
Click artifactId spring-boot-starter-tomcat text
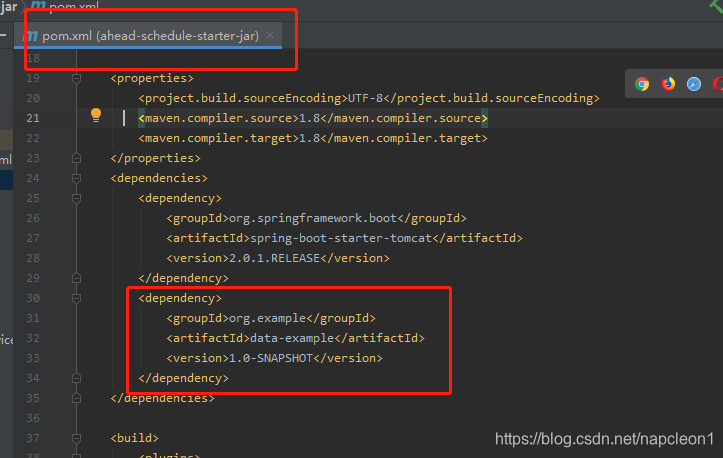pyautogui.click(x=344, y=238)
